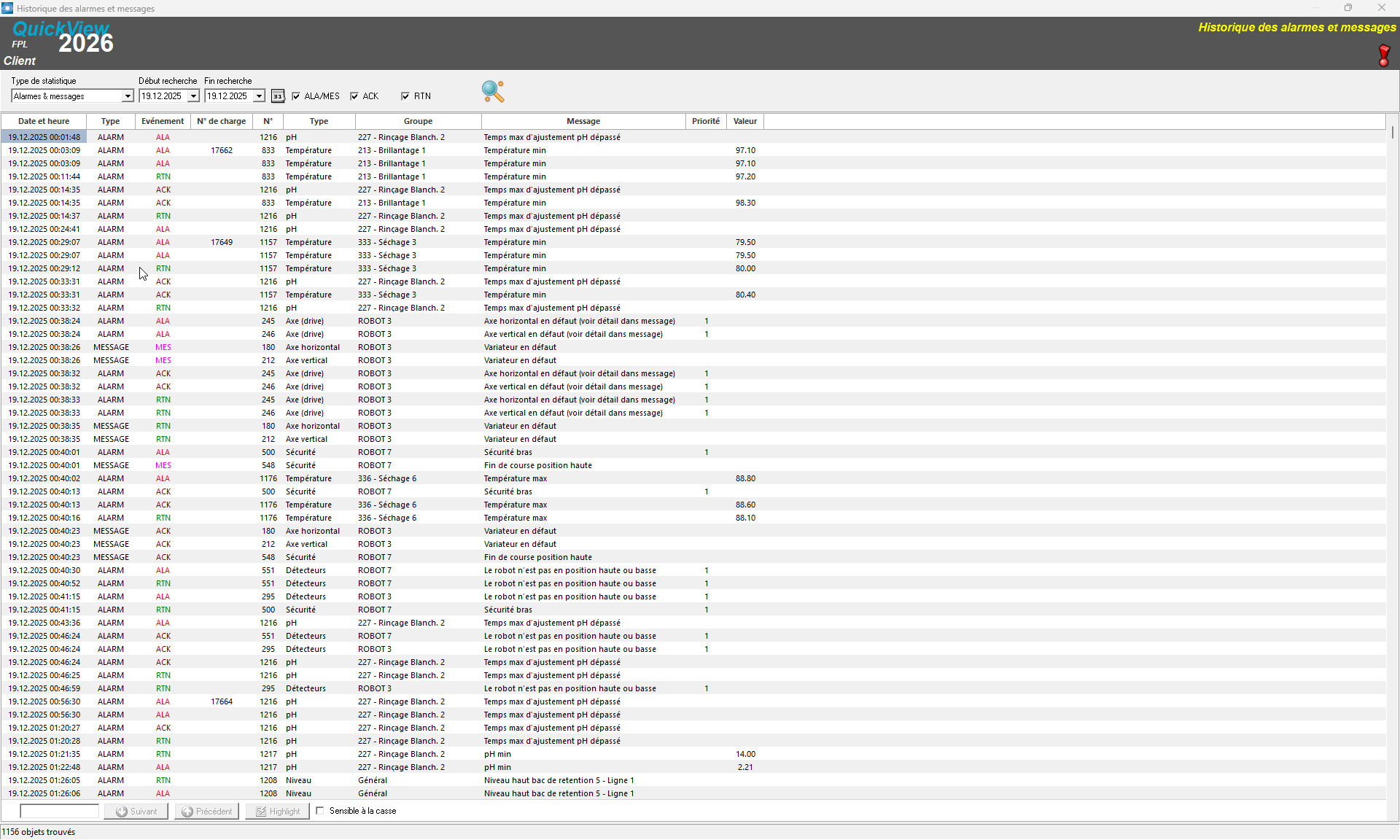The width and height of the screenshot is (1400, 840).
Task: Click the red exclamation alarm icon
Action: coord(1383,55)
